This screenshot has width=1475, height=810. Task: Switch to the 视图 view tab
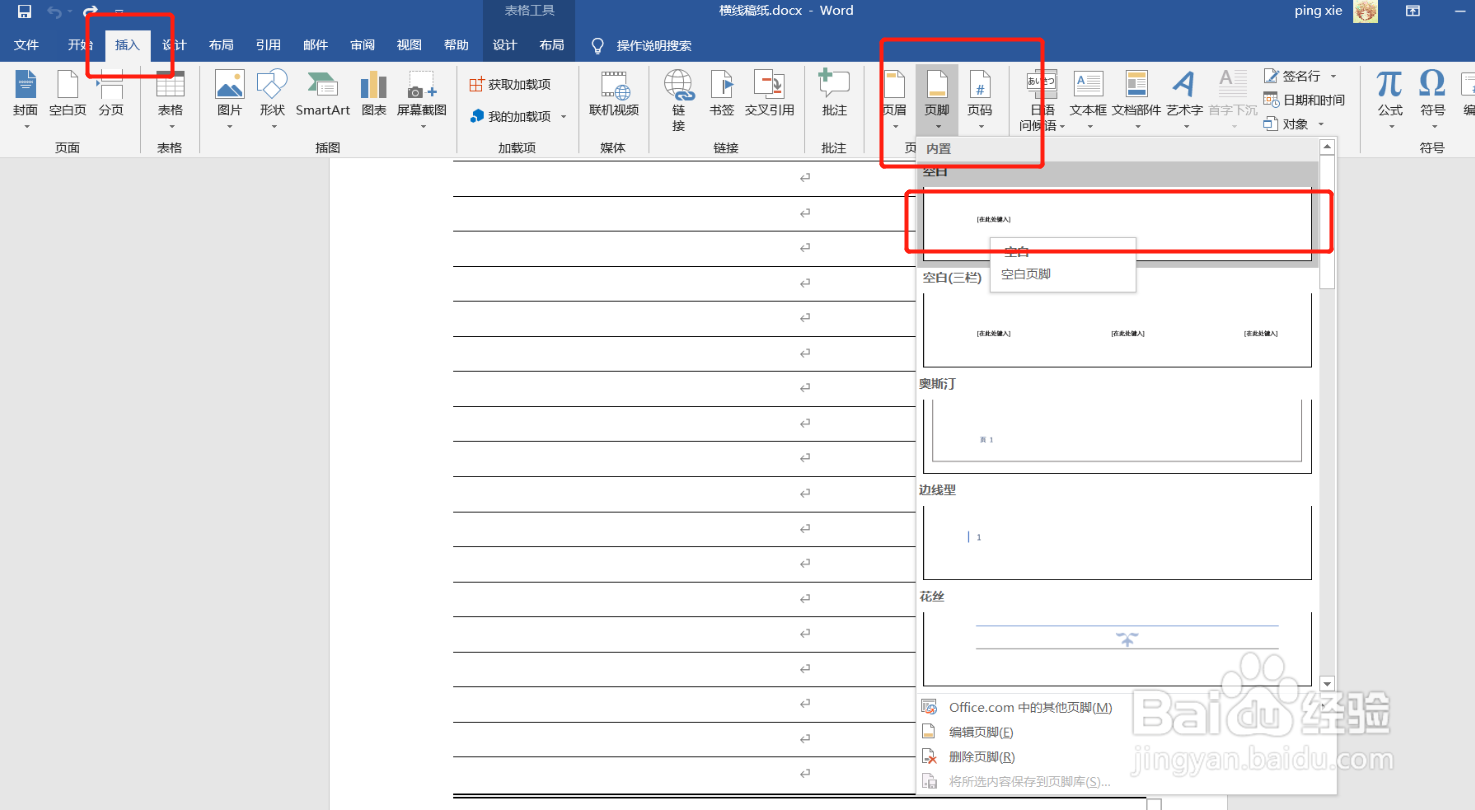409,45
